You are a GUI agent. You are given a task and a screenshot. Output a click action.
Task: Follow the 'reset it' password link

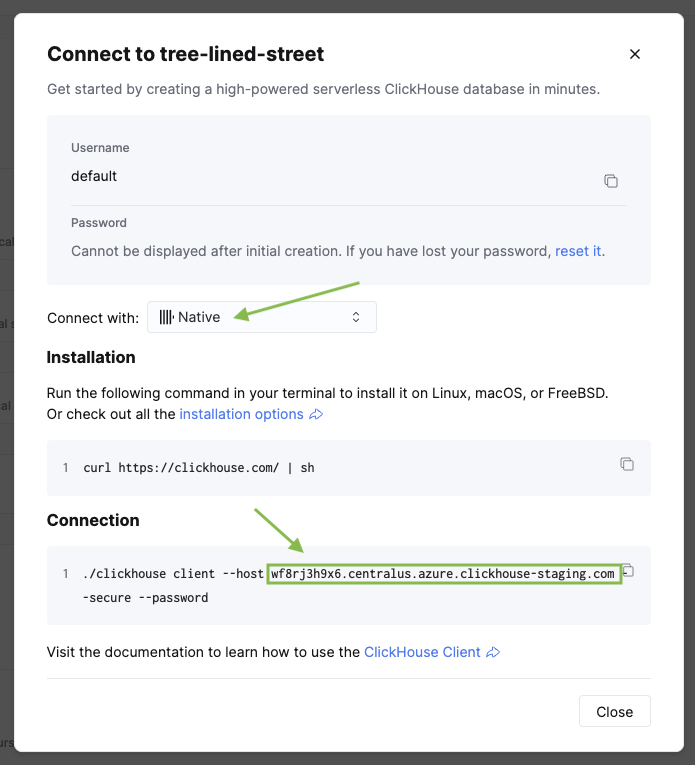coord(578,251)
